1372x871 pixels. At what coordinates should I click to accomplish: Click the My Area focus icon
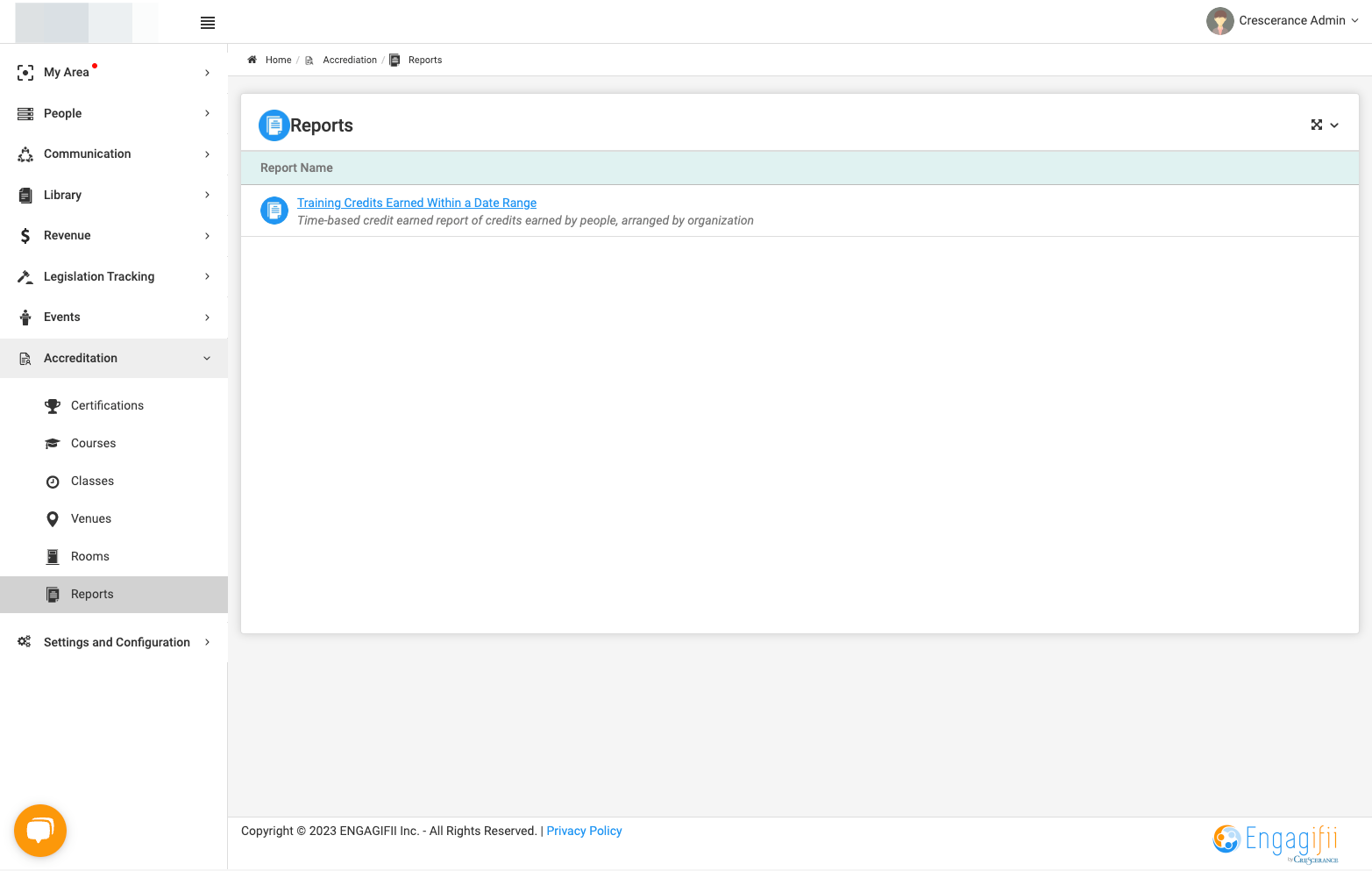pyautogui.click(x=25, y=73)
